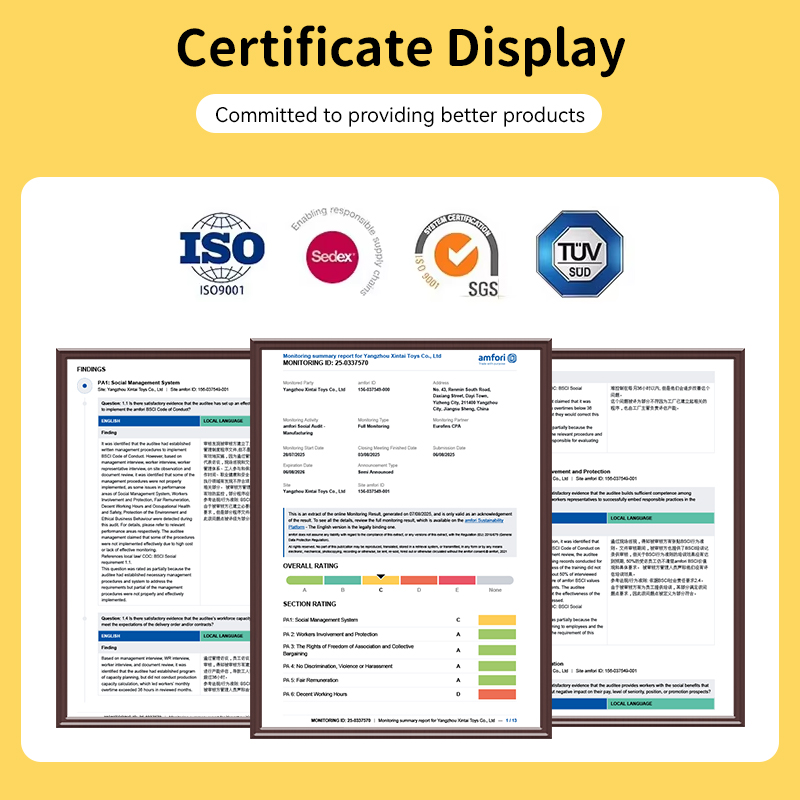Click green swatch for PA 4 No Discrimination
Viewport: 800px width, 800px height.
[497, 666]
